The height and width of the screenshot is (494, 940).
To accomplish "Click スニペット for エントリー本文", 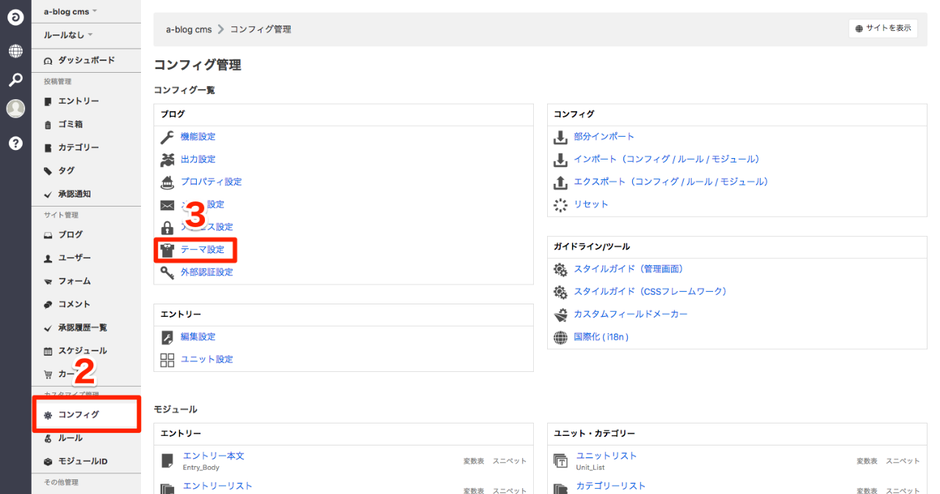I will (510, 461).
